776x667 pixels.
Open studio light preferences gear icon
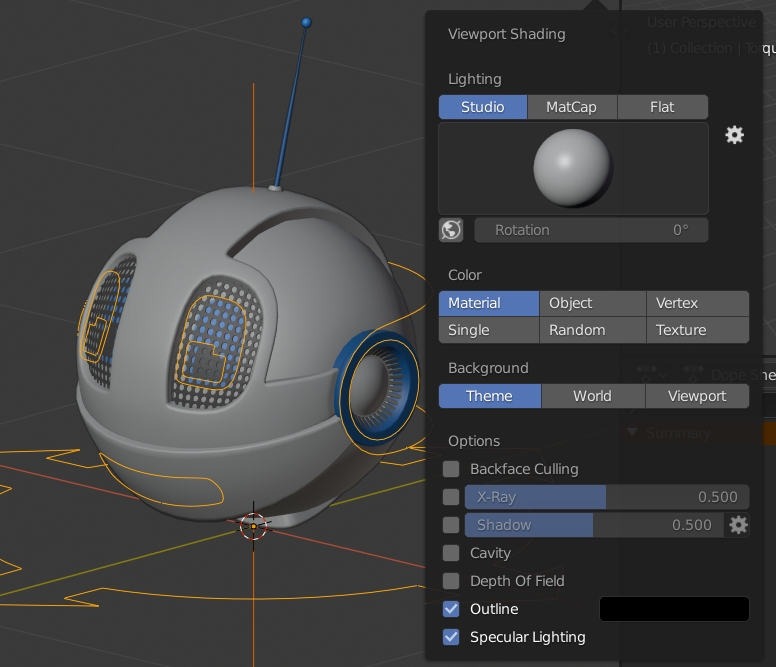point(734,135)
